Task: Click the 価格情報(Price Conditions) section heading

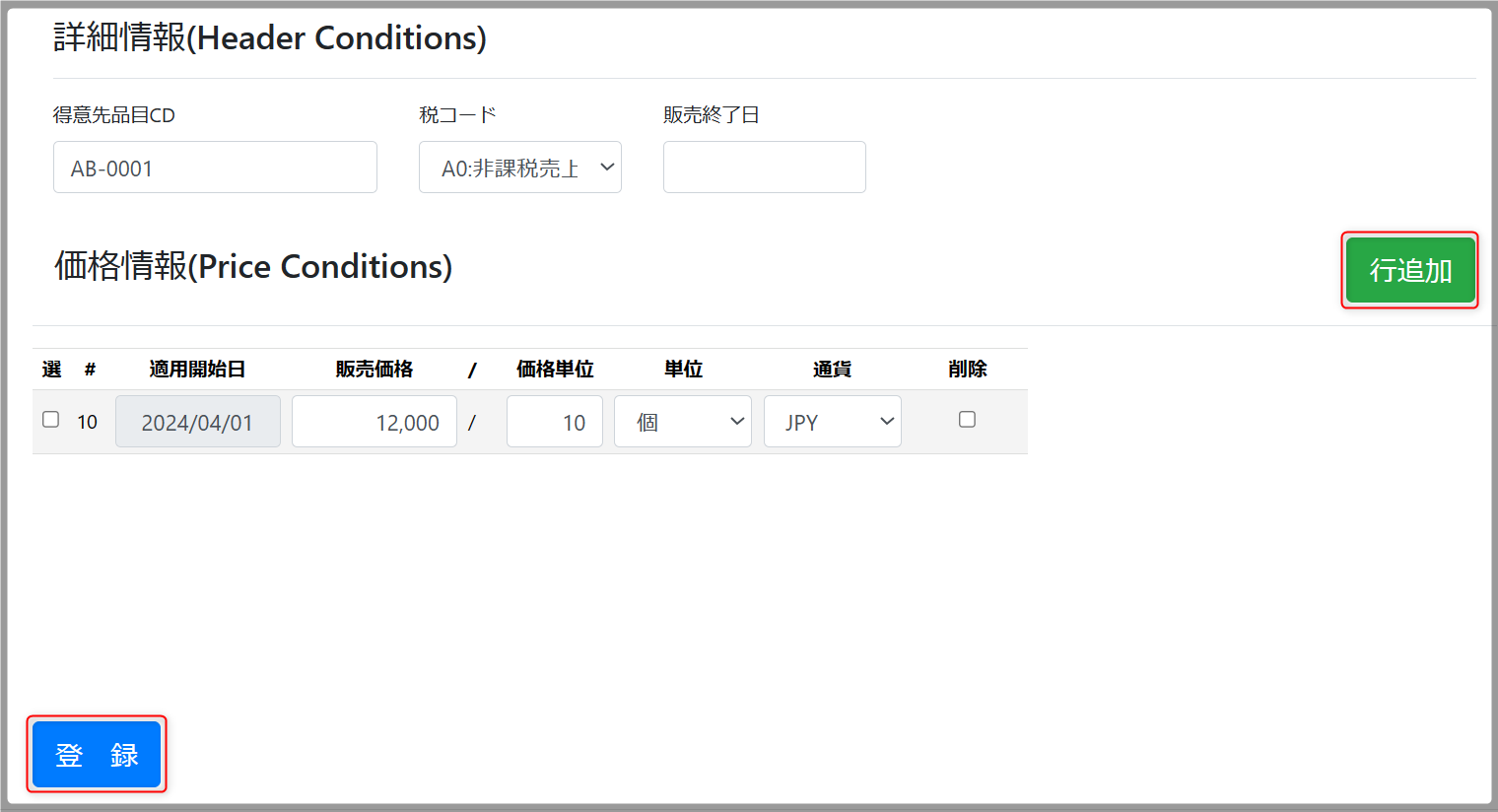Action: 253,266
